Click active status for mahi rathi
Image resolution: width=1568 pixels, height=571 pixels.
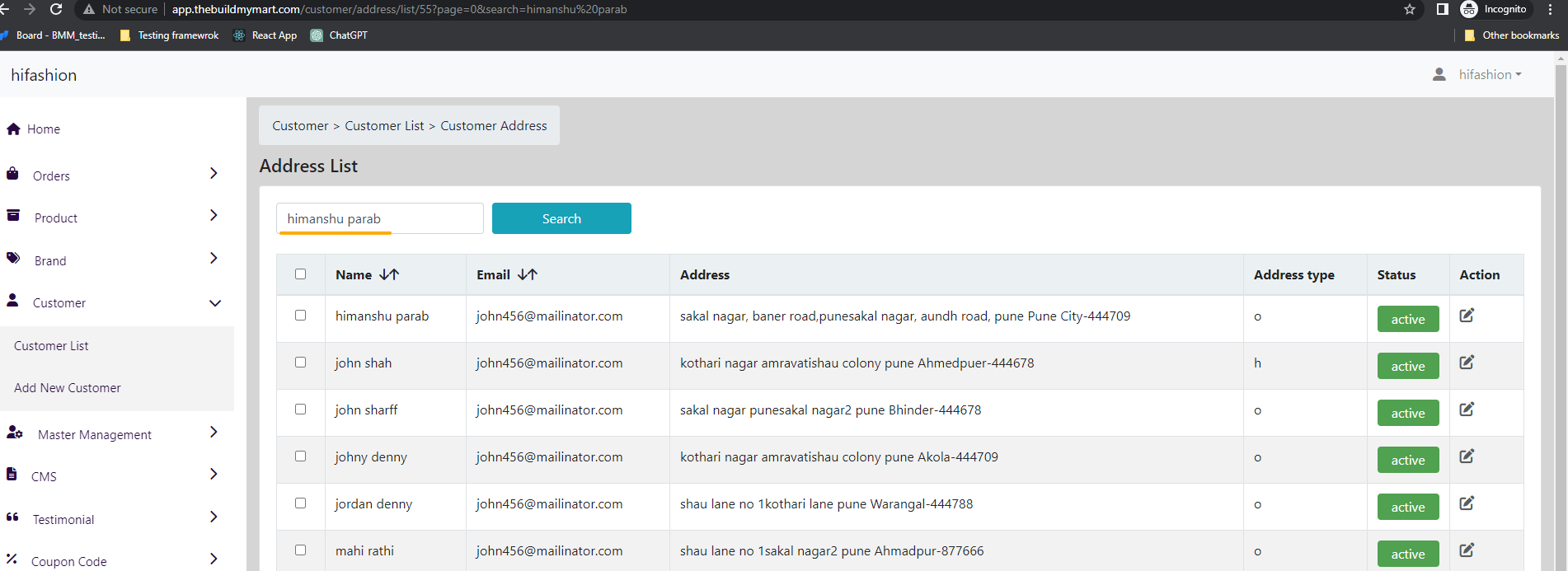coord(1408,554)
